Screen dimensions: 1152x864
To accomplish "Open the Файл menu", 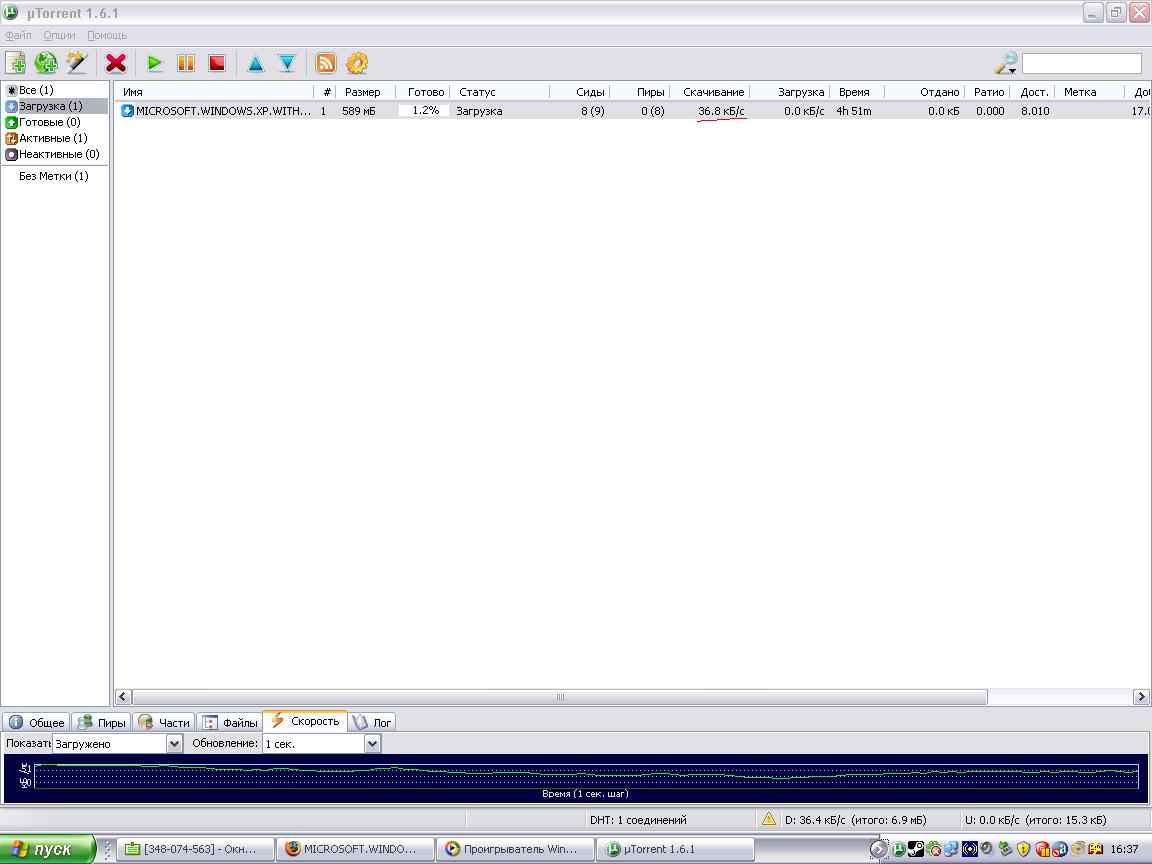I will [x=18, y=35].
